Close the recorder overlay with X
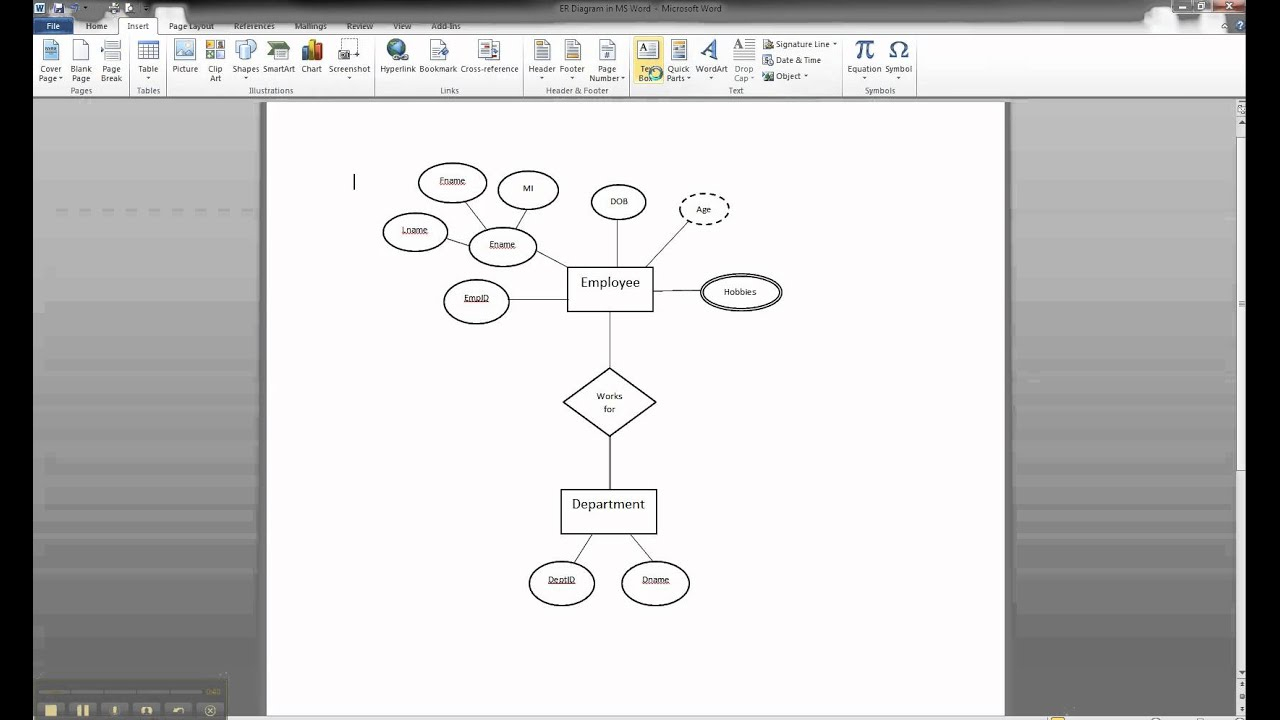This screenshot has height=720, width=1280. tap(210, 710)
